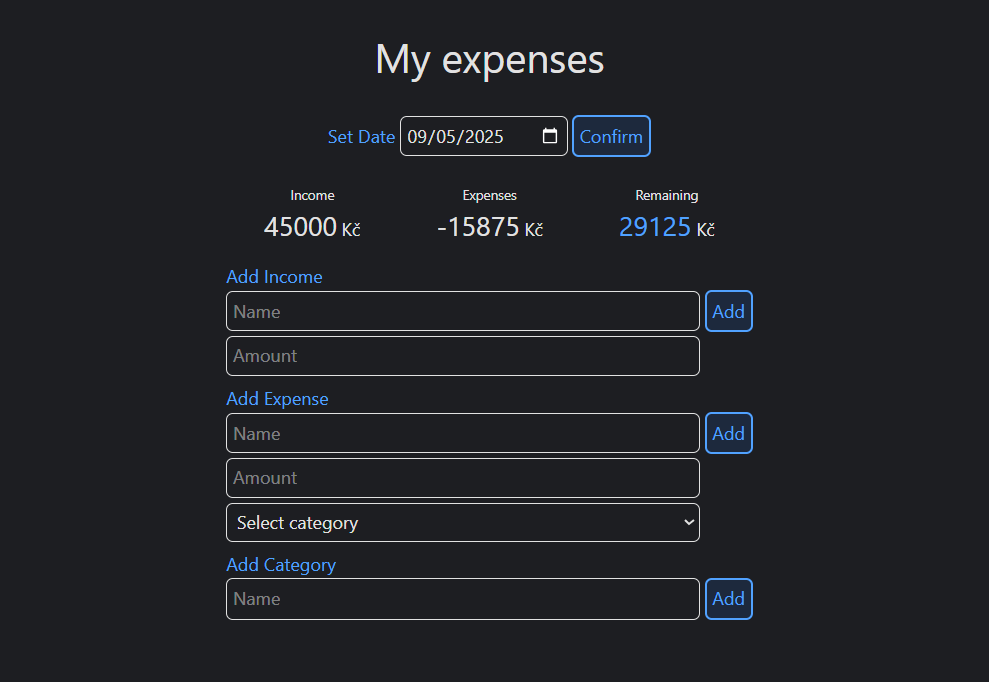
Task: Click the Income total 45000
Action: [300, 227]
